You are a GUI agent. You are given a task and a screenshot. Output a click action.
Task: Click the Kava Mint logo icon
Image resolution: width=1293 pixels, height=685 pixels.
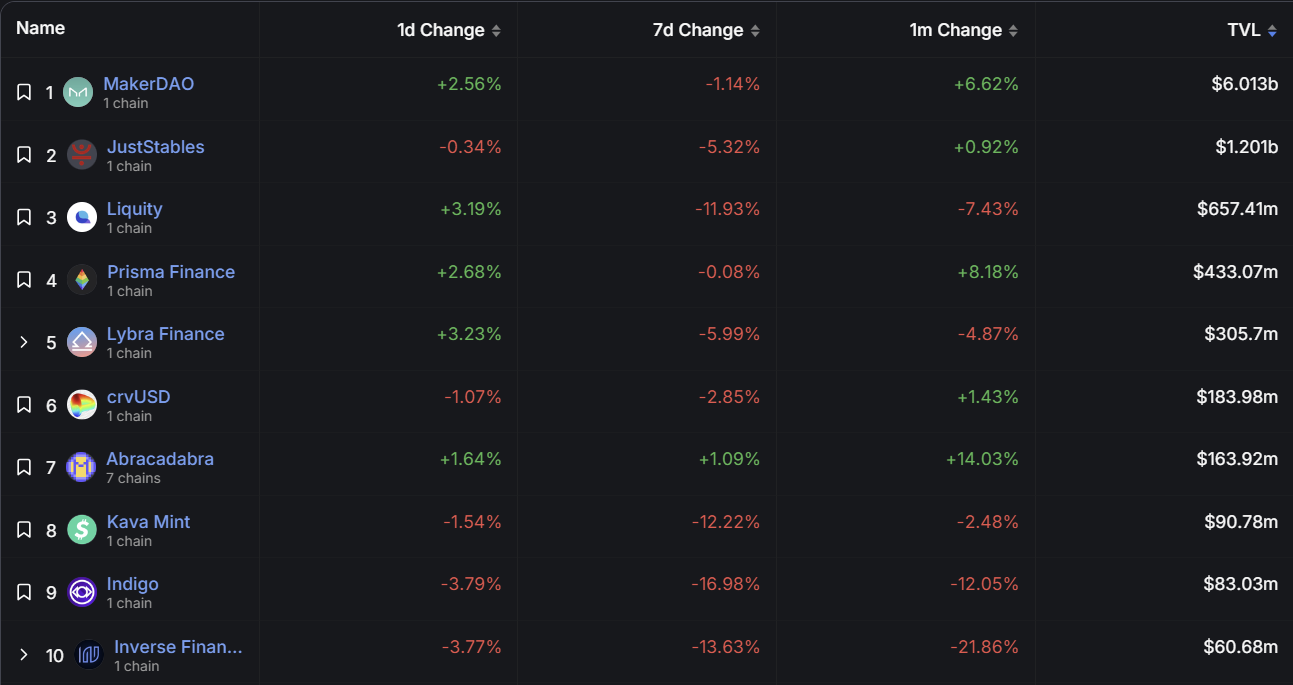[x=82, y=530]
